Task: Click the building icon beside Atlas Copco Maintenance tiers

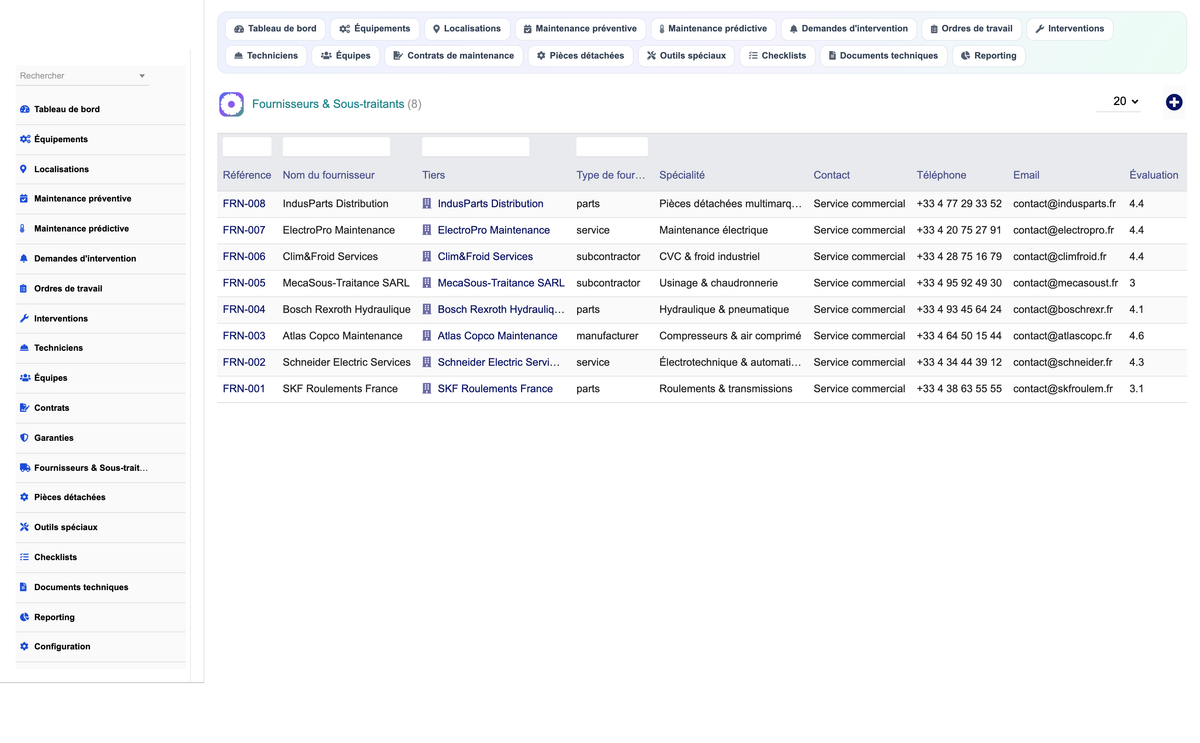Action: point(427,336)
